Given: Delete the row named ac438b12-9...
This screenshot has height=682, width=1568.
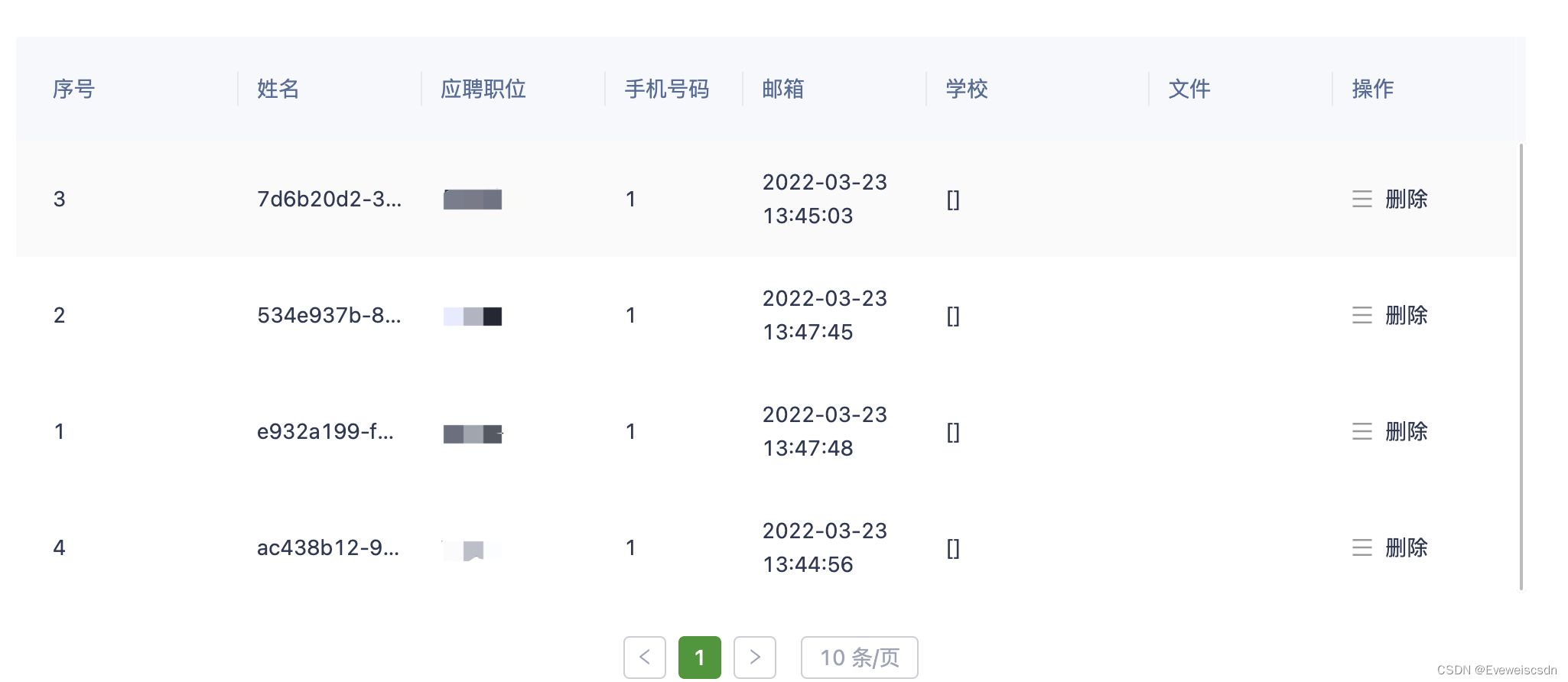Looking at the screenshot, I should [1407, 547].
